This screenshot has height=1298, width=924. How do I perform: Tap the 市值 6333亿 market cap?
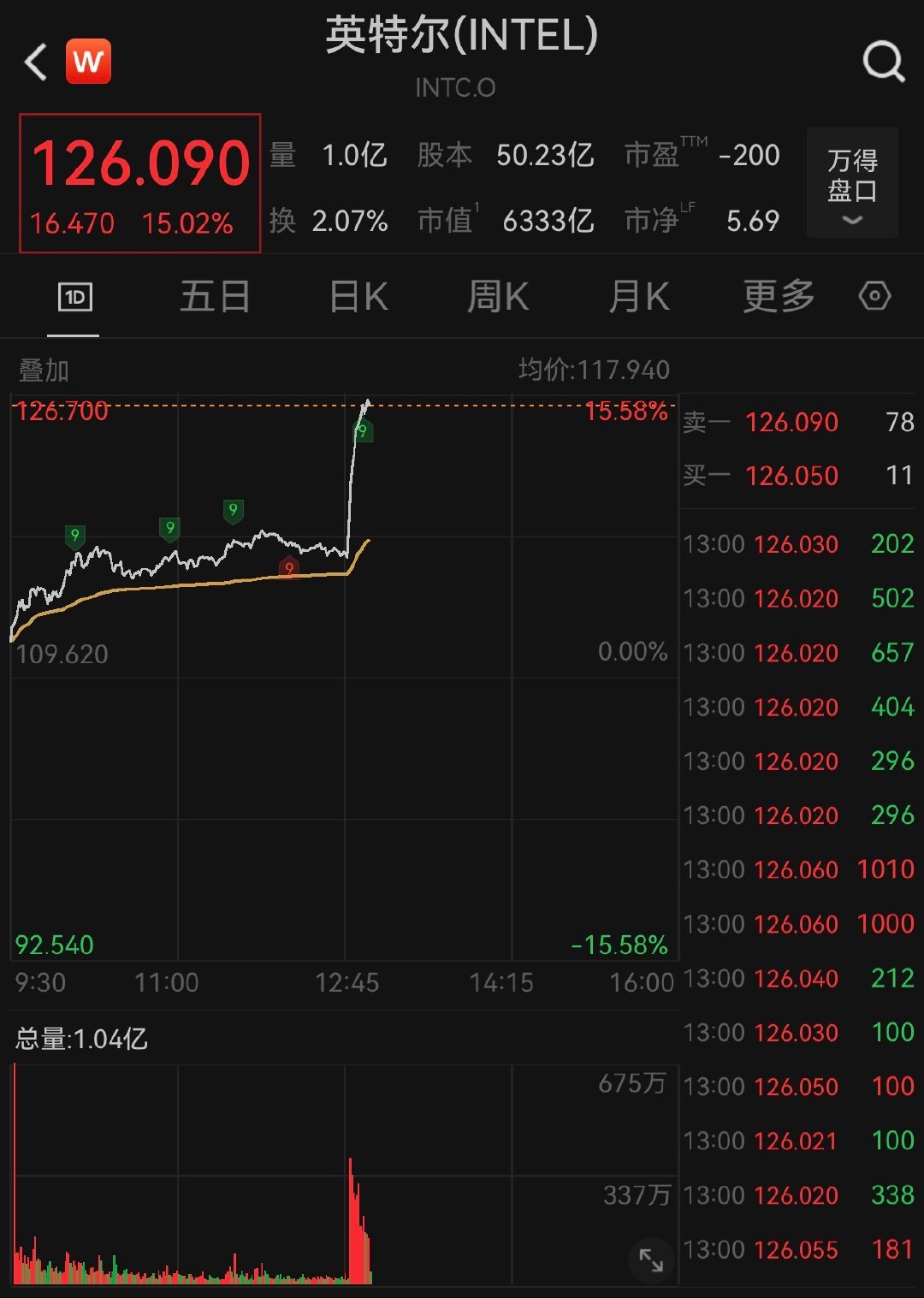pyautogui.click(x=506, y=221)
